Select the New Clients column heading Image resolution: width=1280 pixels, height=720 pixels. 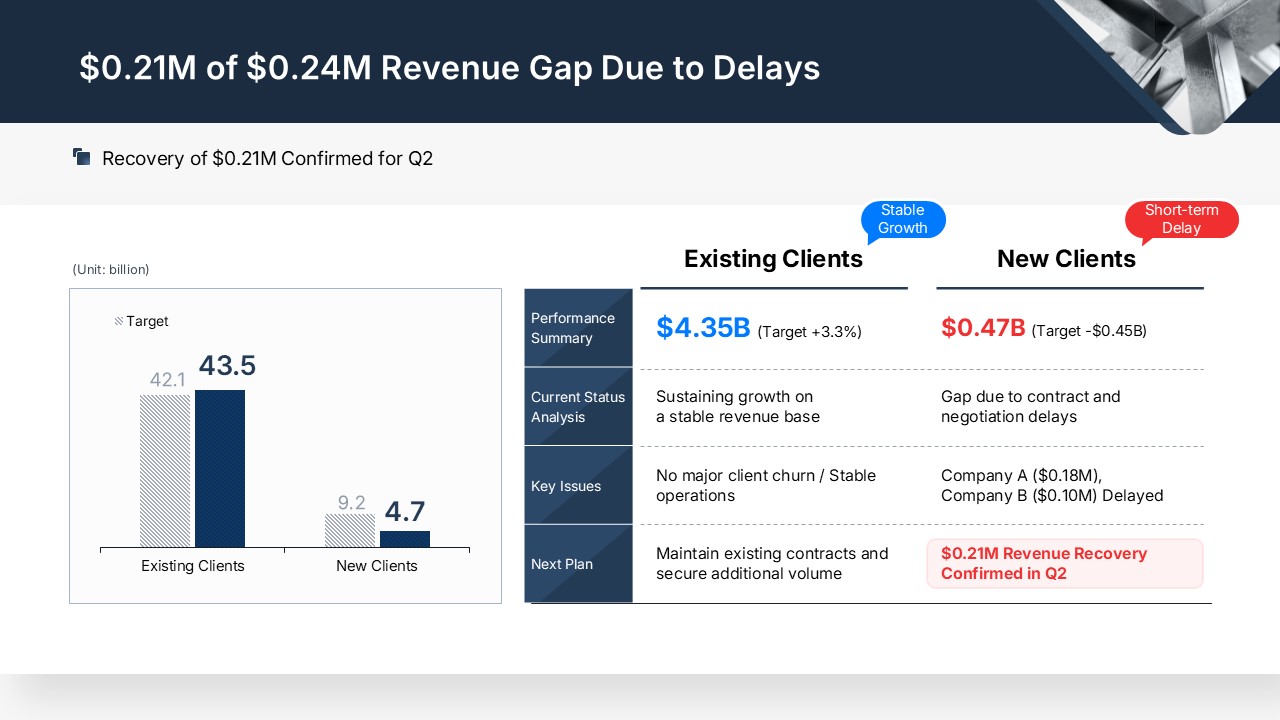coord(1066,259)
